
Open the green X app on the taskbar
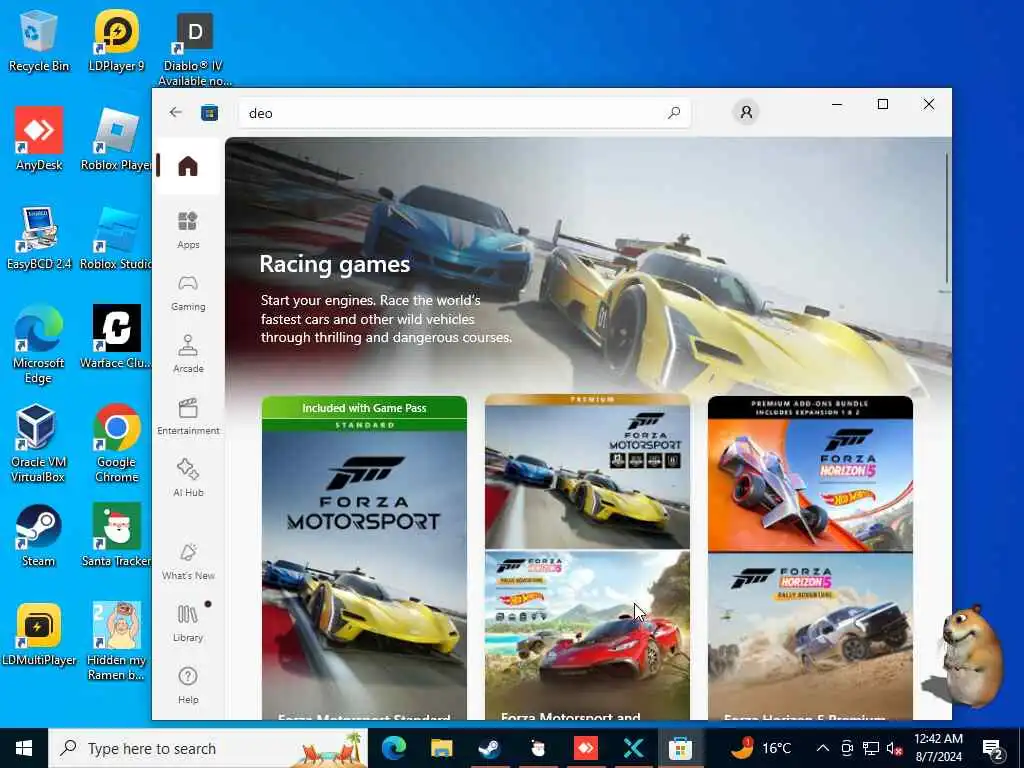click(633, 748)
